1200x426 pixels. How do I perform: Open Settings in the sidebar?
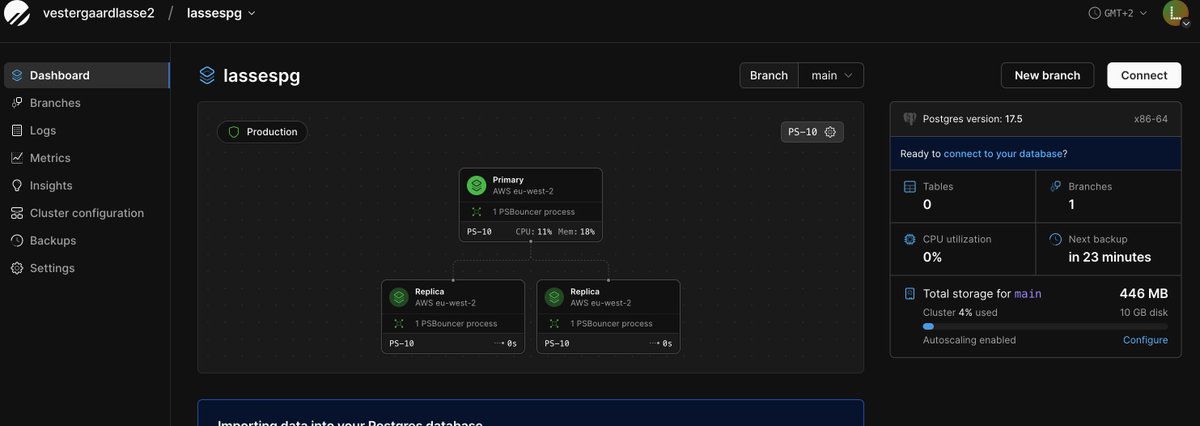point(85,268)
